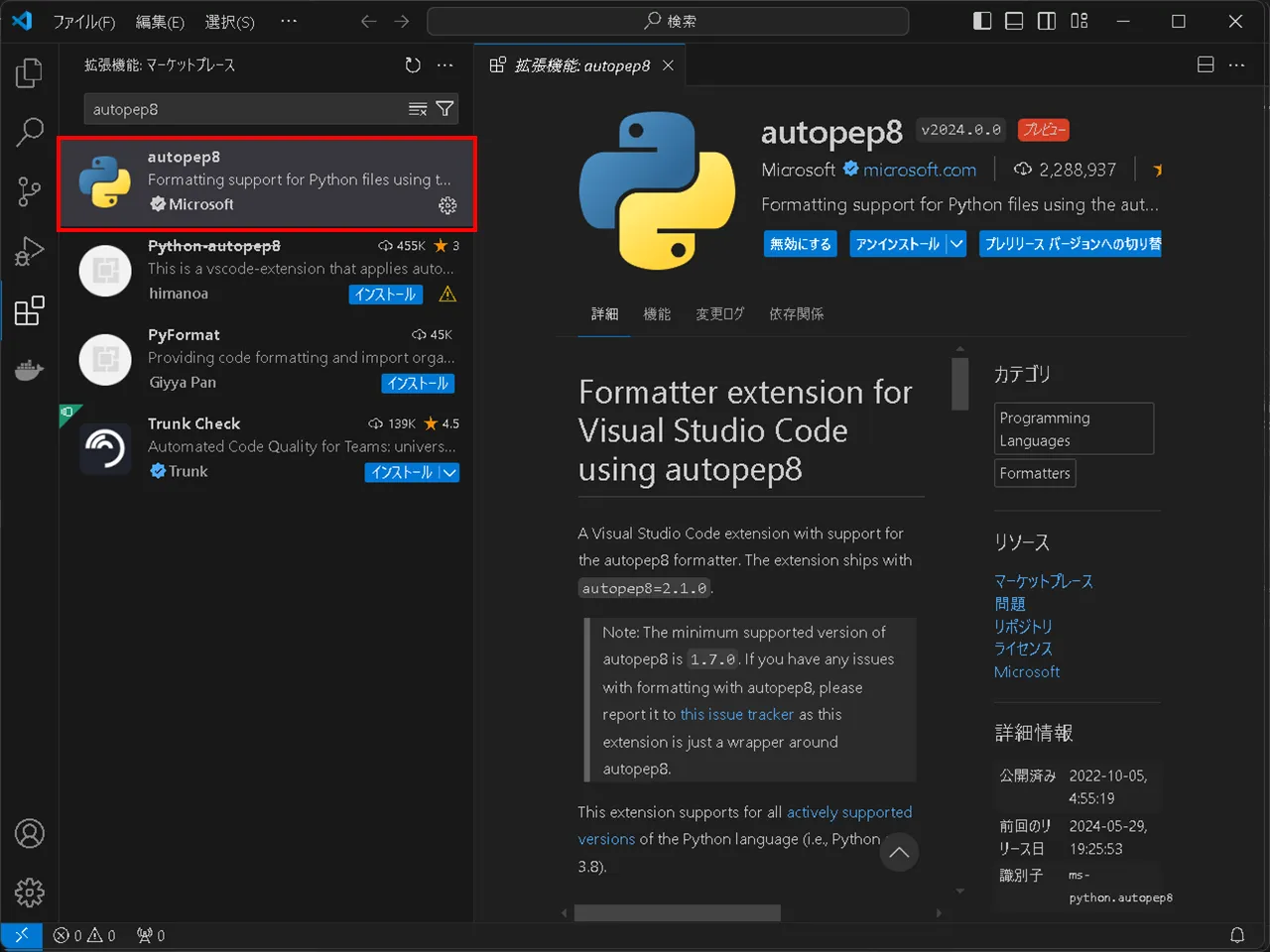Open the ファイル(F) menu

83,22
